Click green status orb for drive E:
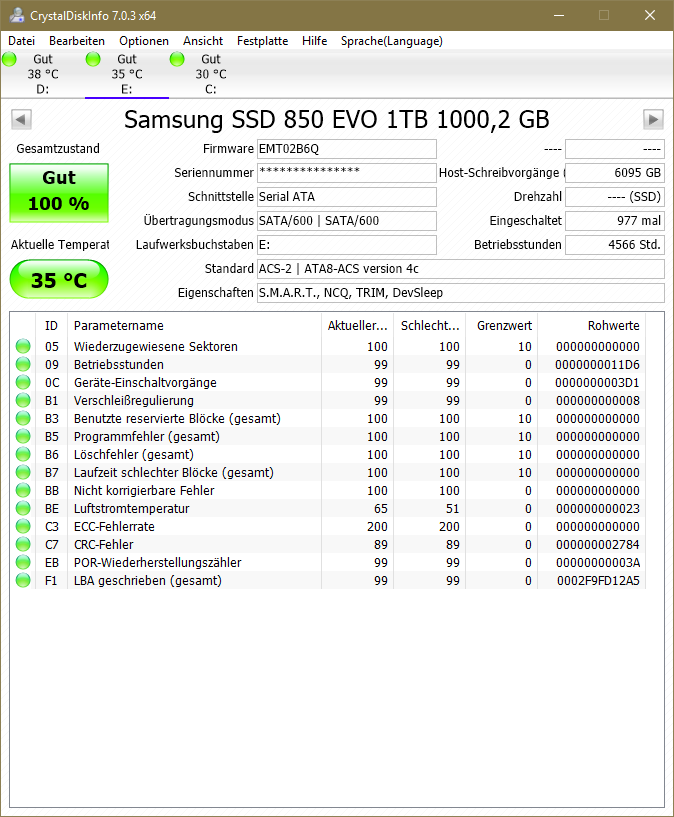This screenshot has width=674, height=817. 93,59
